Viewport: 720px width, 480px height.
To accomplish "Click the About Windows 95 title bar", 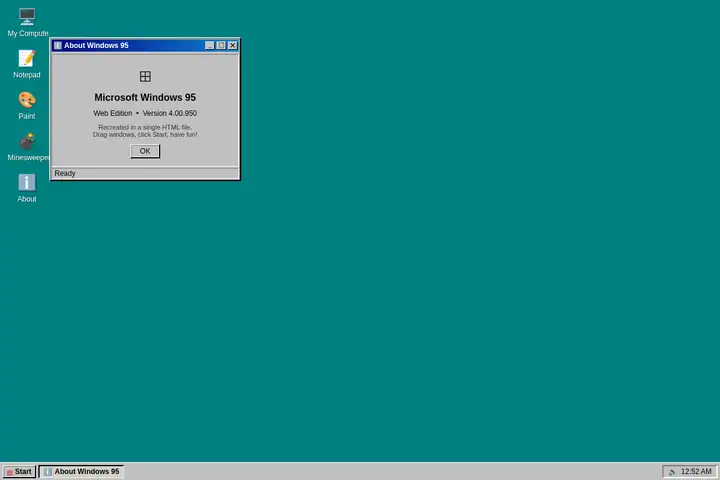I will tap(145, 45).
